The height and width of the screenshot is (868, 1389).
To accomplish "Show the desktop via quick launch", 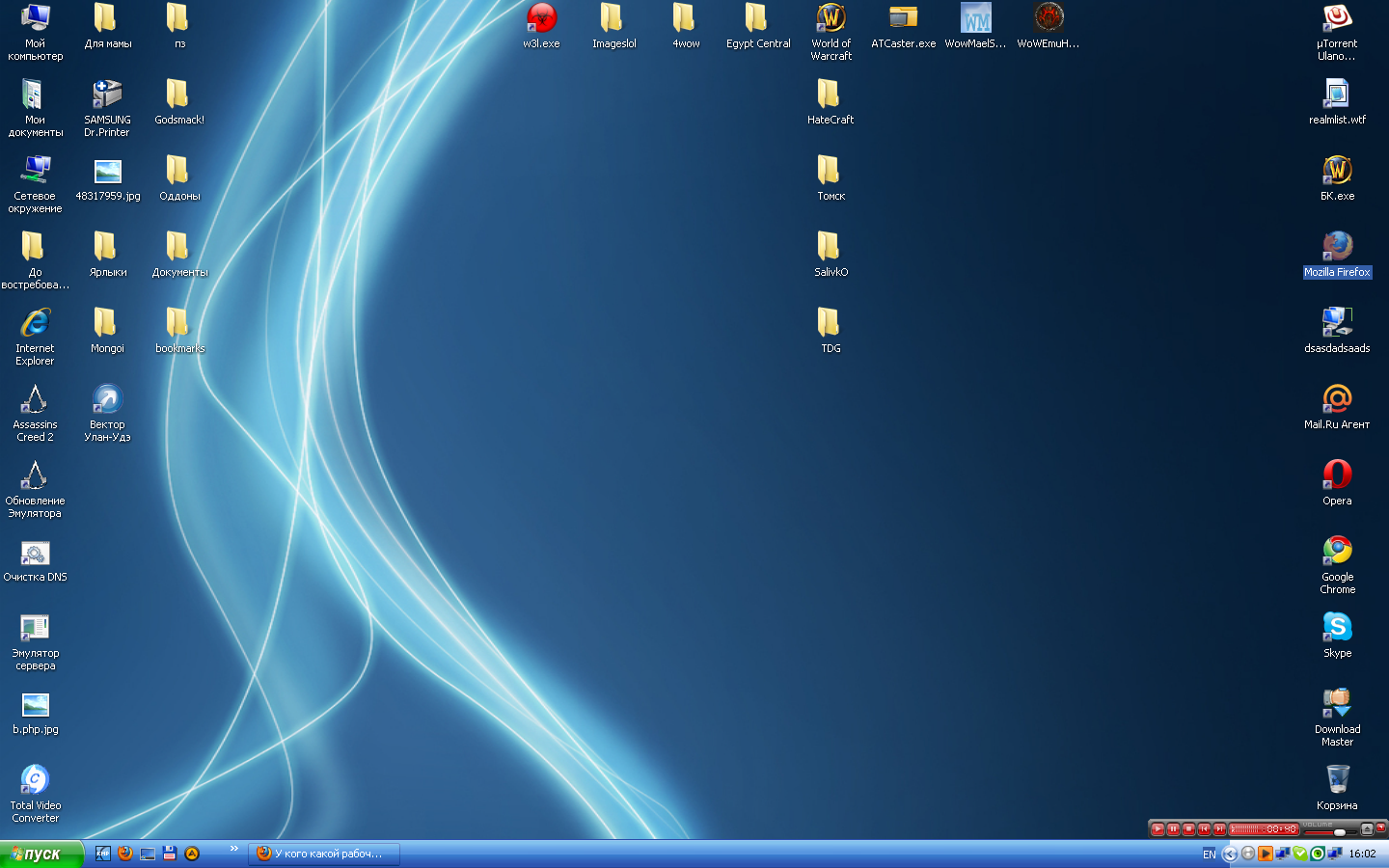I will 147,854.
